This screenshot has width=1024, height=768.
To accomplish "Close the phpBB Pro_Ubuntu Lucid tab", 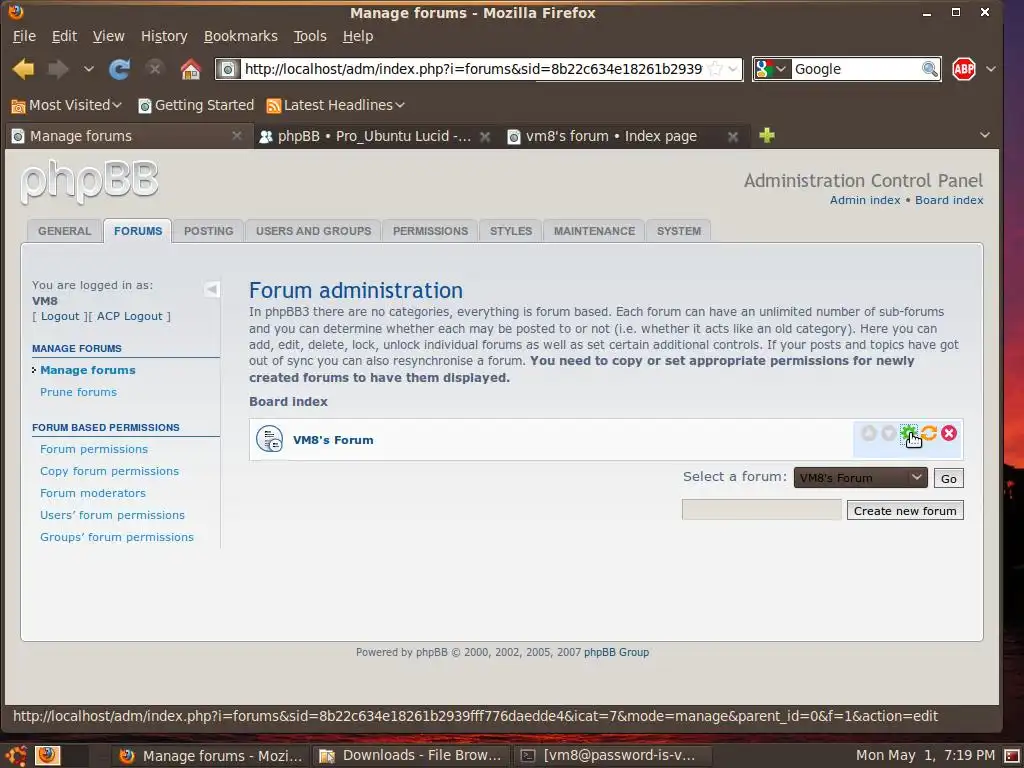I will 485,136.
